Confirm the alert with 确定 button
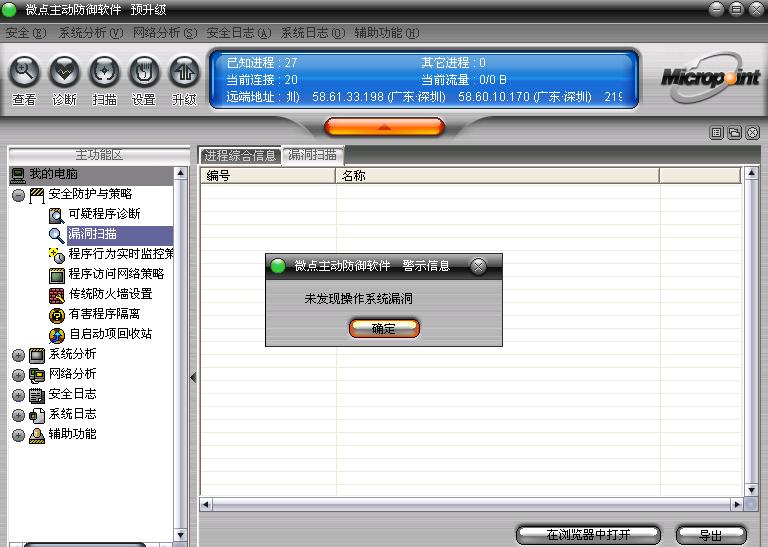 (x=384, y=329)
